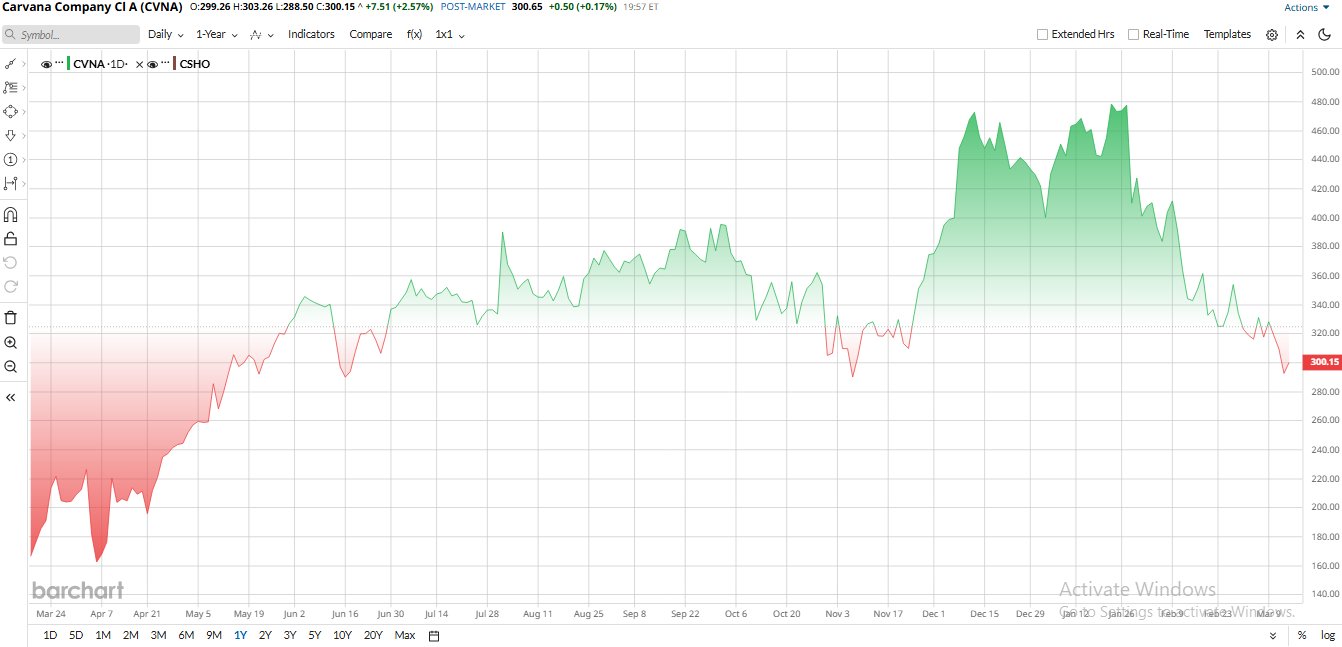Image resolution: width=1342 pixels, height=647 pixels.
Task: Open the Actions dropdown
Action: pos(1307,7)
